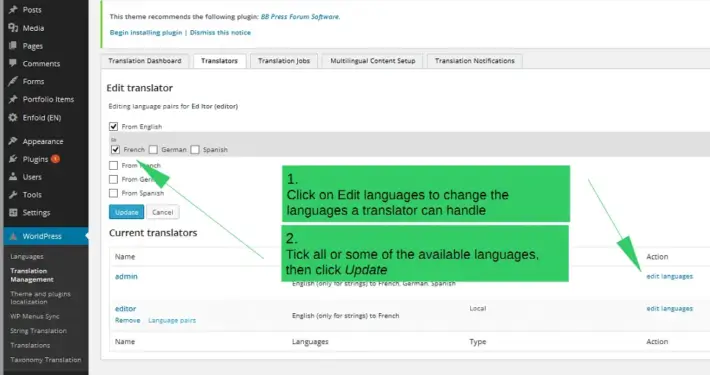The height and width of the screenshot is (375, 710).
Task: Click the Pages icon in the sidebar
Action: pos(13,46)
